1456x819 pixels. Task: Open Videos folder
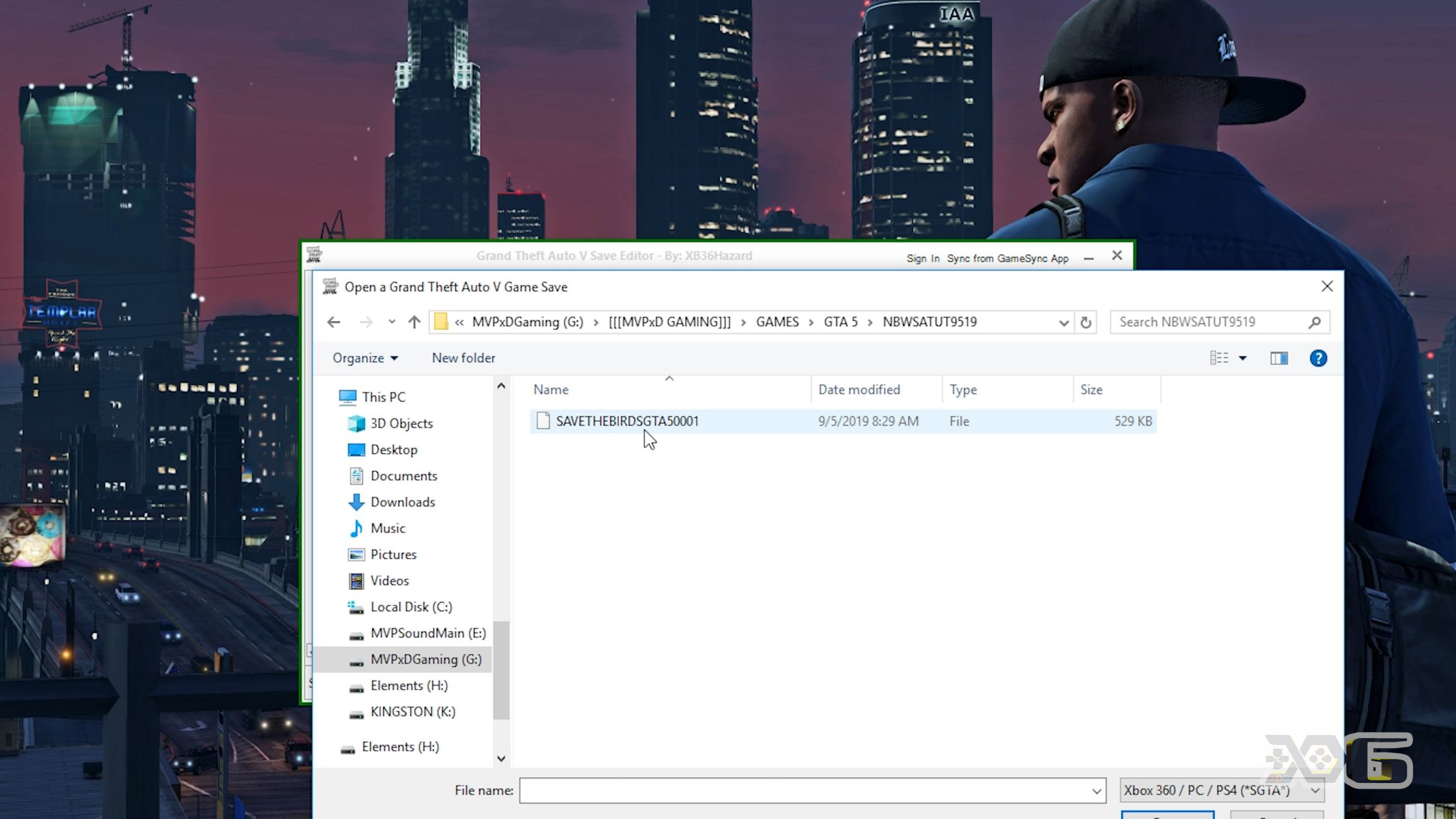tap(389, 581)
